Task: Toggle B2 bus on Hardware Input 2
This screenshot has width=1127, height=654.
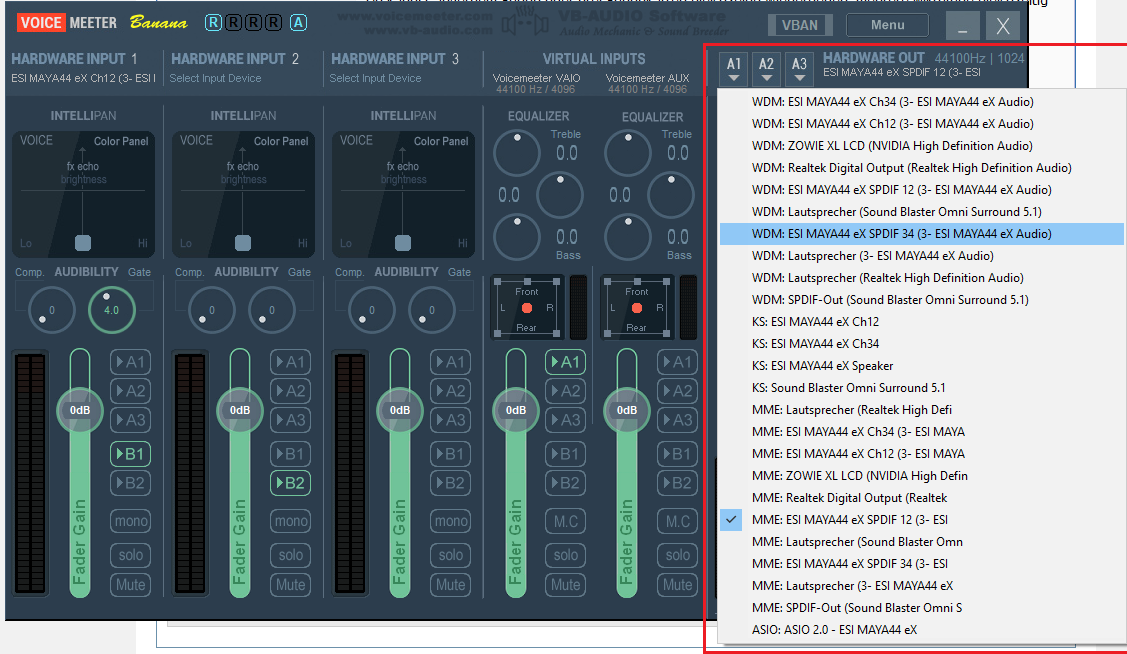Action: pos(290,483)
